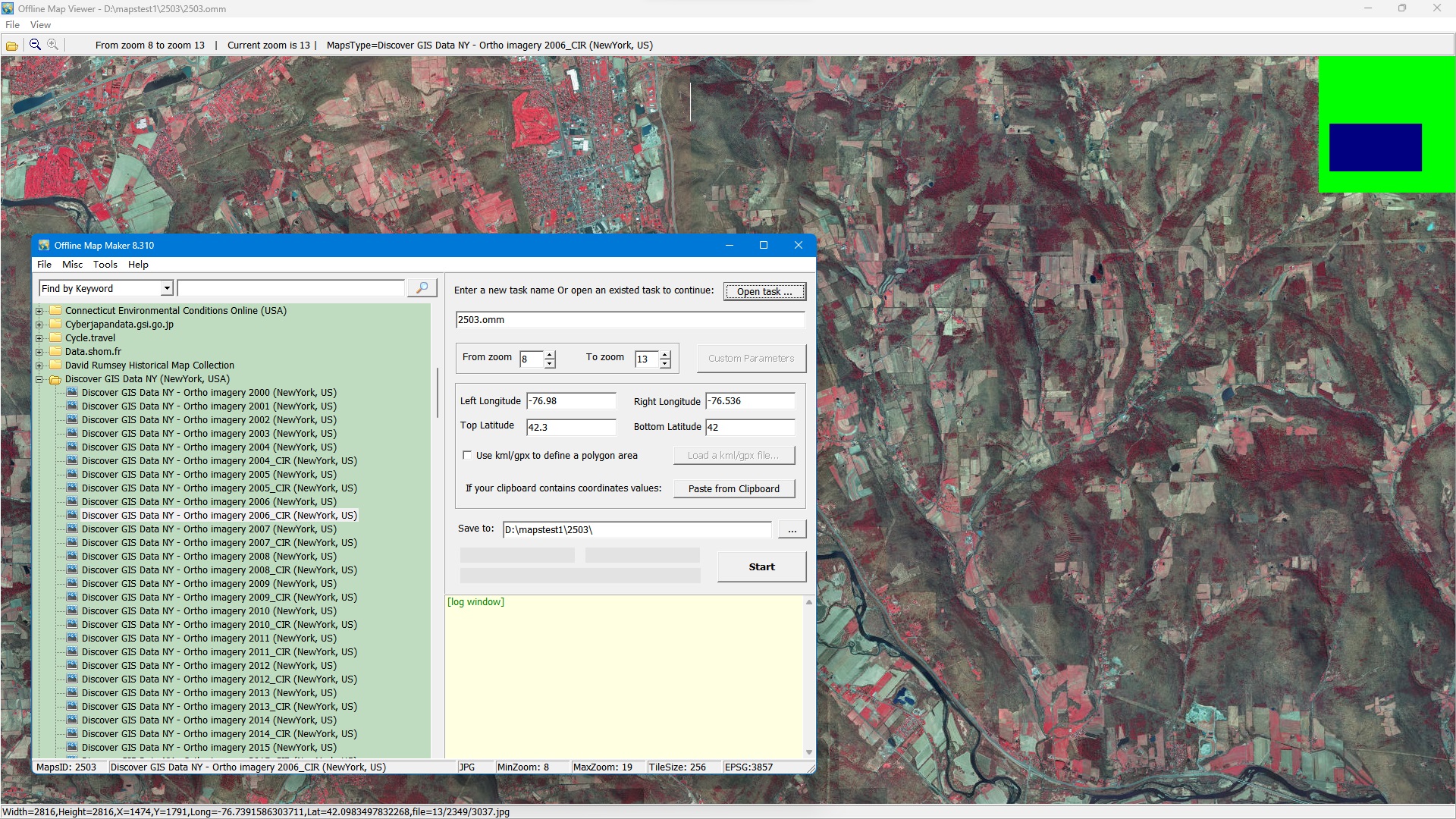Click the map icon beside Ortho imagery 2003

[72, 433]
